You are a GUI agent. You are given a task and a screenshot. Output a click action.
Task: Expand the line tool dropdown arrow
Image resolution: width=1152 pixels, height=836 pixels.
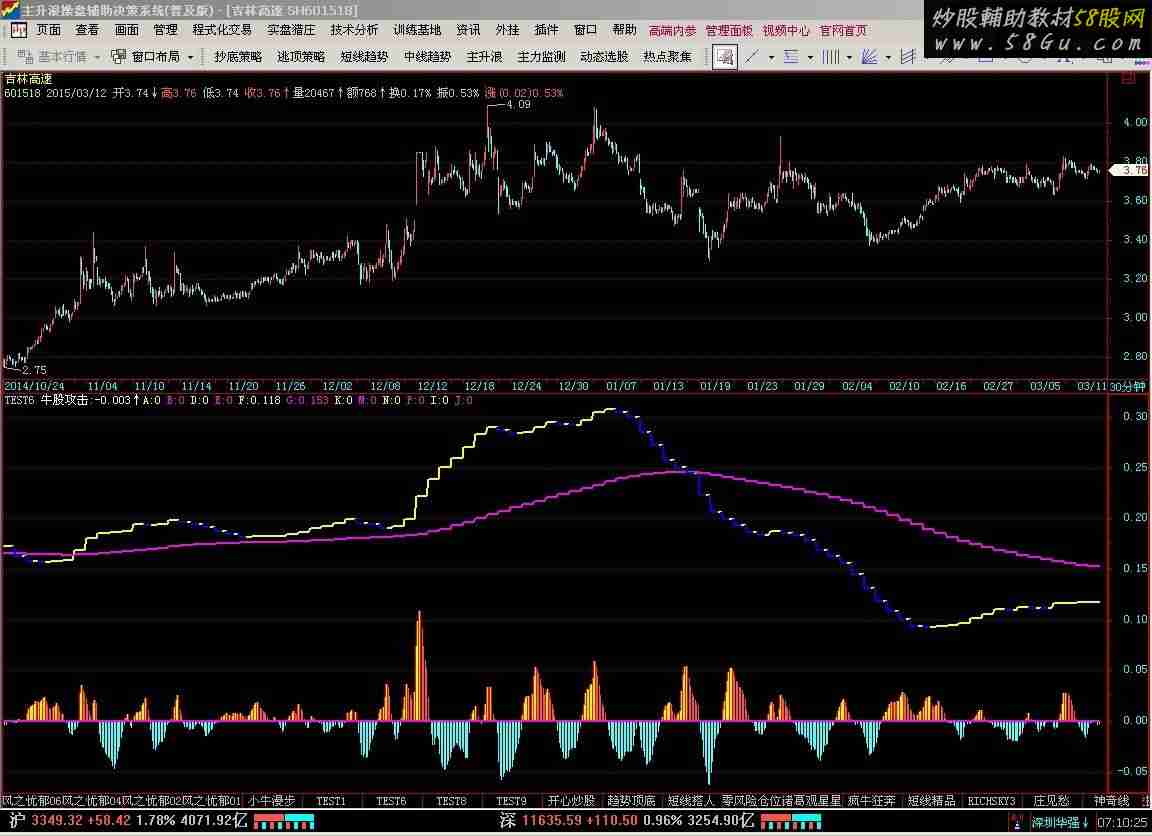[x=771, y=57]
